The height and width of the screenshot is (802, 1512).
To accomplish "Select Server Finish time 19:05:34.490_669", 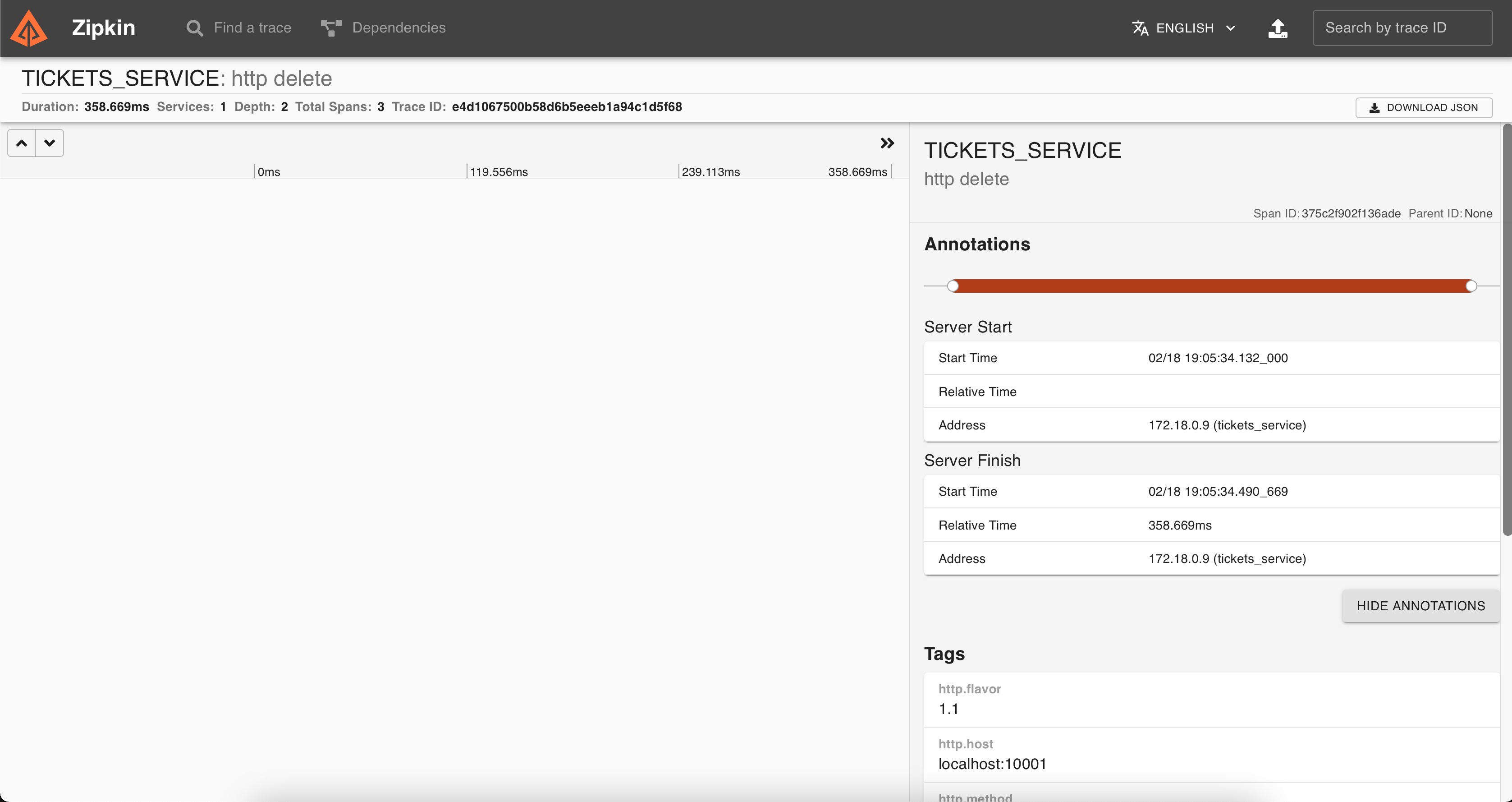I will click(x=1218, y=491).
